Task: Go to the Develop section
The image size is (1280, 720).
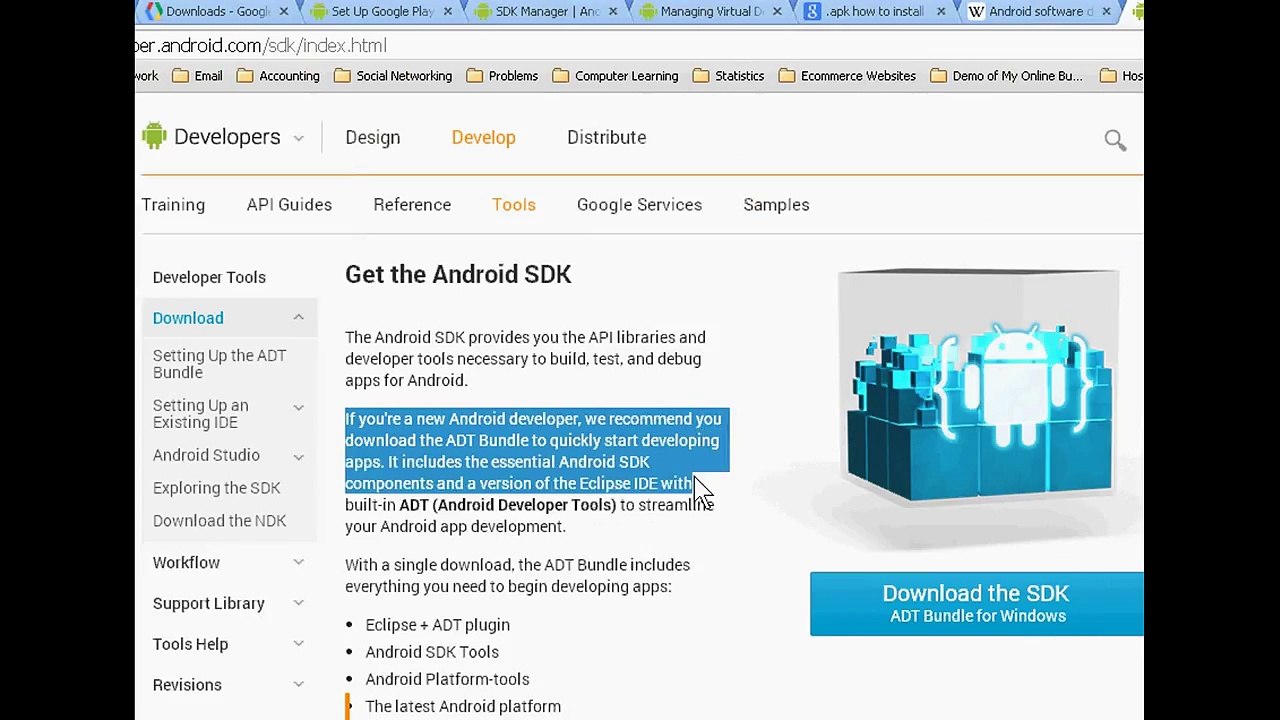Action: [x=483, y=137]
